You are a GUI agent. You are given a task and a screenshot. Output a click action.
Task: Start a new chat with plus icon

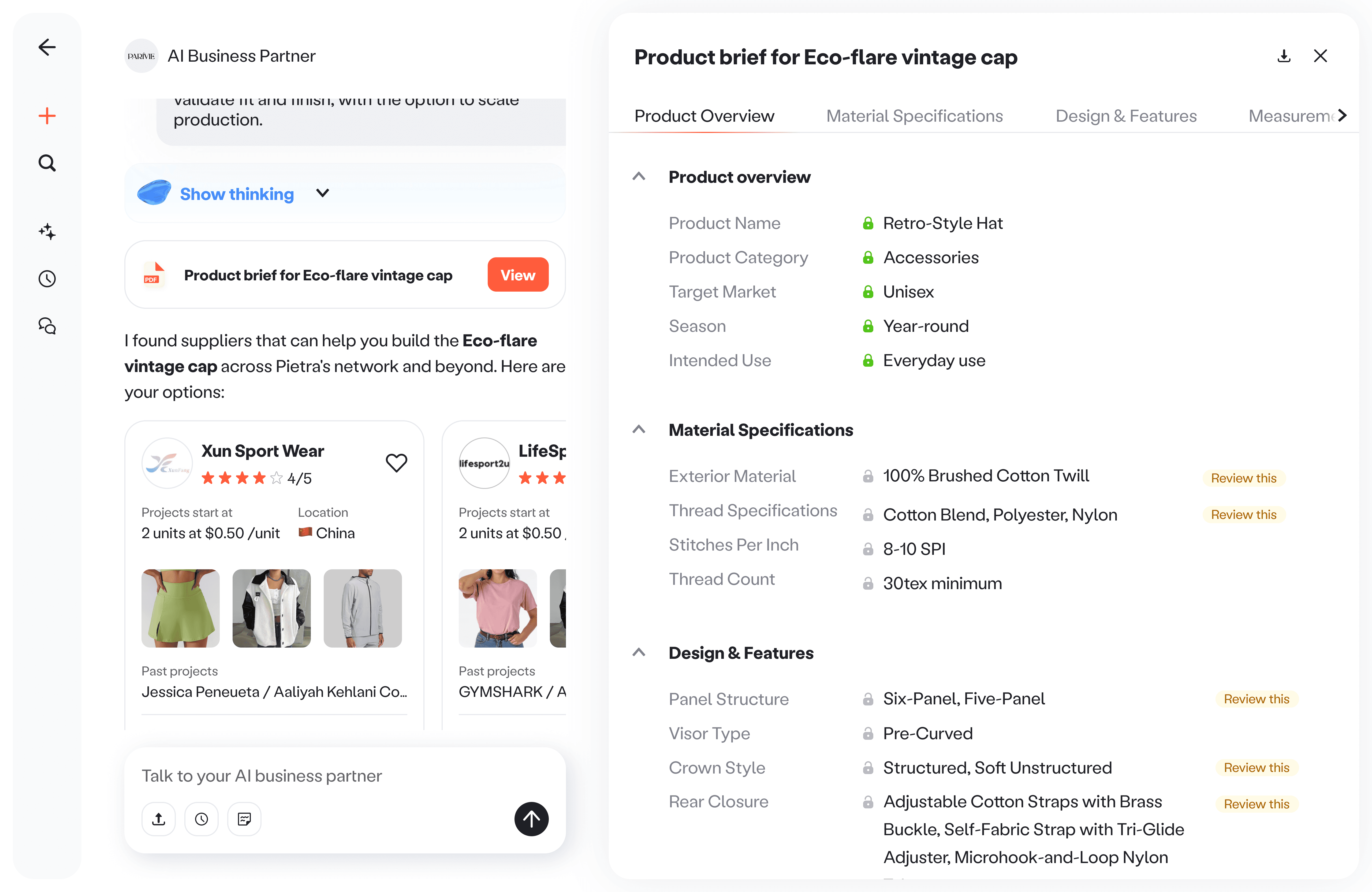pyautogui.click(x=47, y=116)
